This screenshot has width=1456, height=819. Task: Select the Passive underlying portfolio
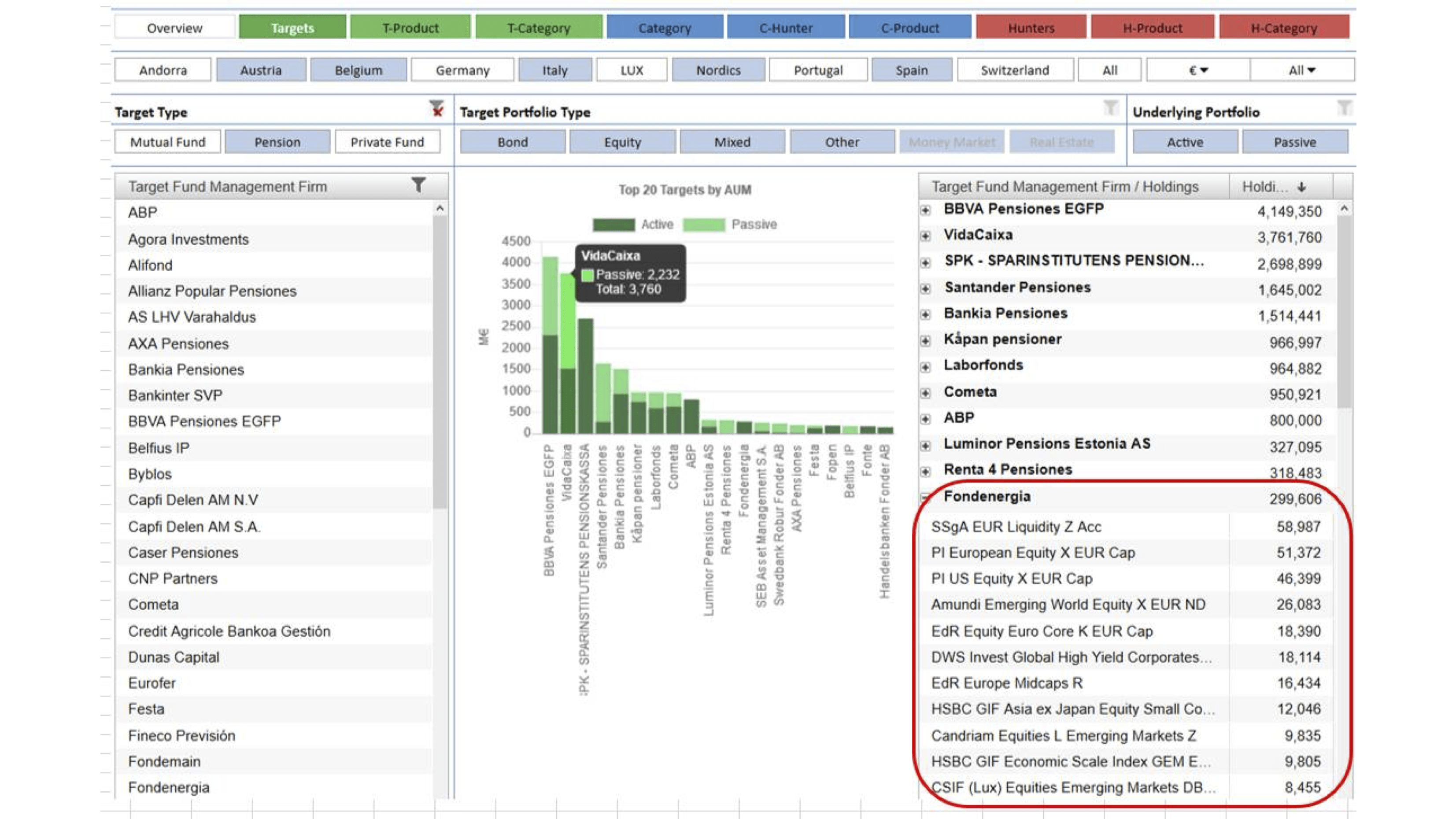point(1295,142)
